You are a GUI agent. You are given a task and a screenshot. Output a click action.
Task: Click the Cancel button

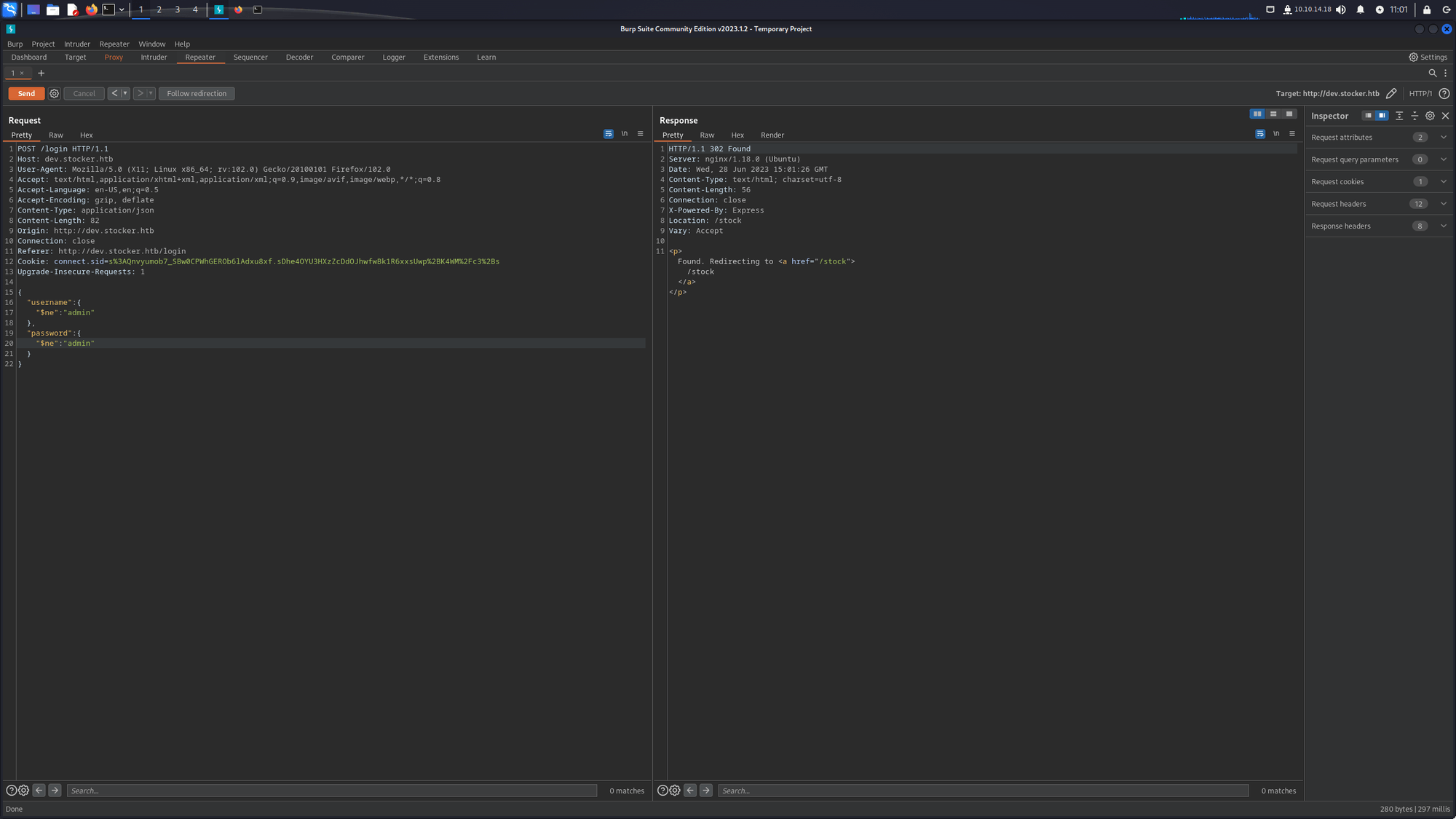84,93
